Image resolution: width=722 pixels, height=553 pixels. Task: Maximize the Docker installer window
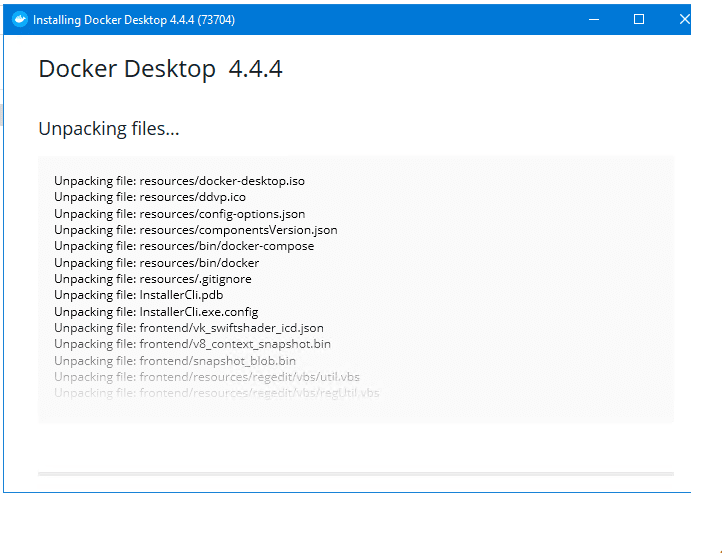pyautogui.click(x=639, y=20)
